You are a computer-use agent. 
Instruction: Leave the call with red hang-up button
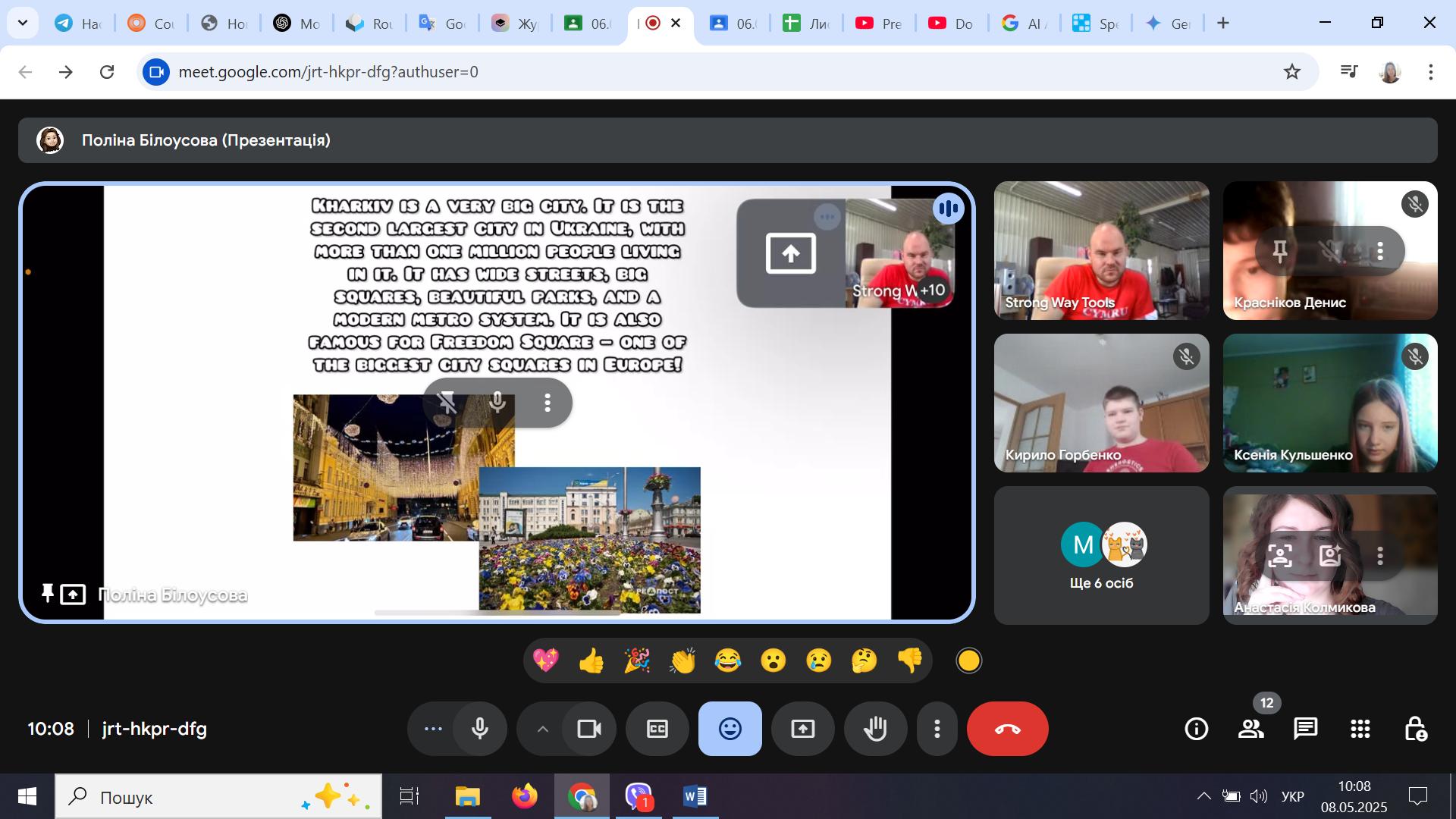click(1007, 729)
